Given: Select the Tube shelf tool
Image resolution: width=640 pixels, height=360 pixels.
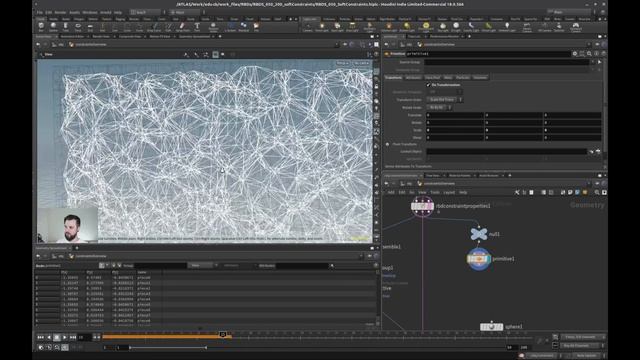Looking at the screenshot, I should point(65,27).
